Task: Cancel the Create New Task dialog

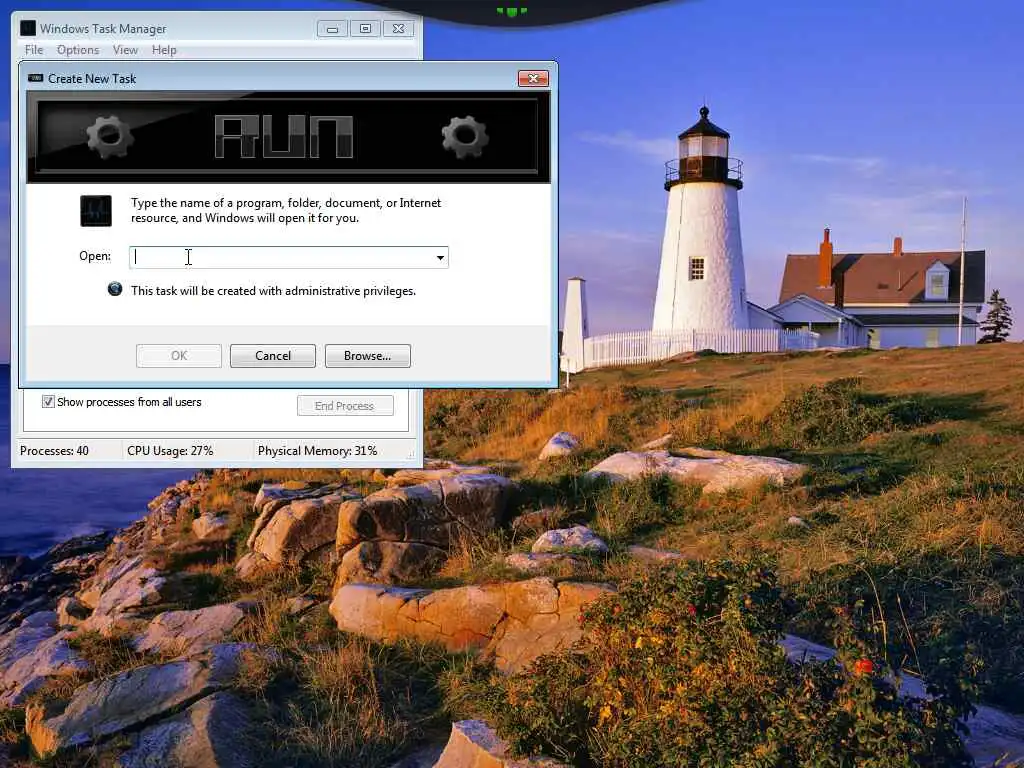Action: (273, 356)
